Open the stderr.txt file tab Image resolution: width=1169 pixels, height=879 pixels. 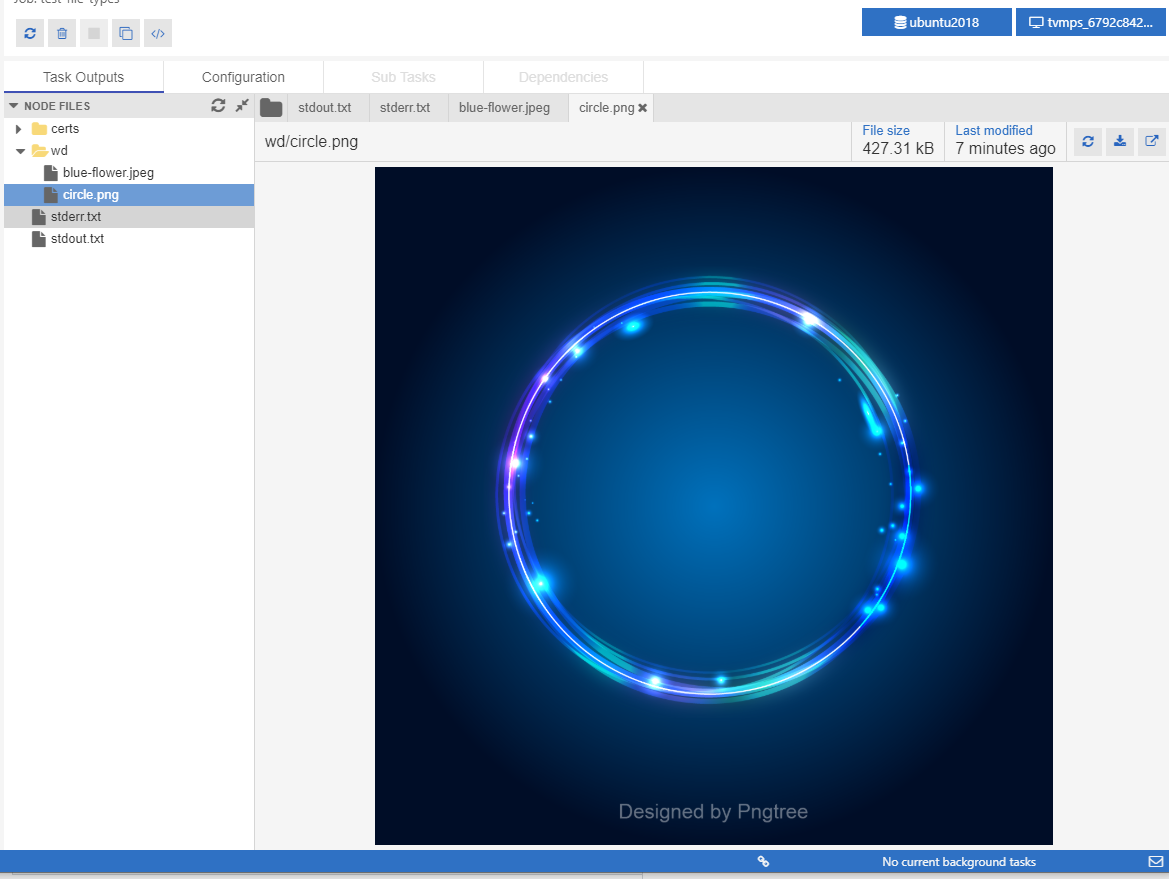click(x=405, y=107)
